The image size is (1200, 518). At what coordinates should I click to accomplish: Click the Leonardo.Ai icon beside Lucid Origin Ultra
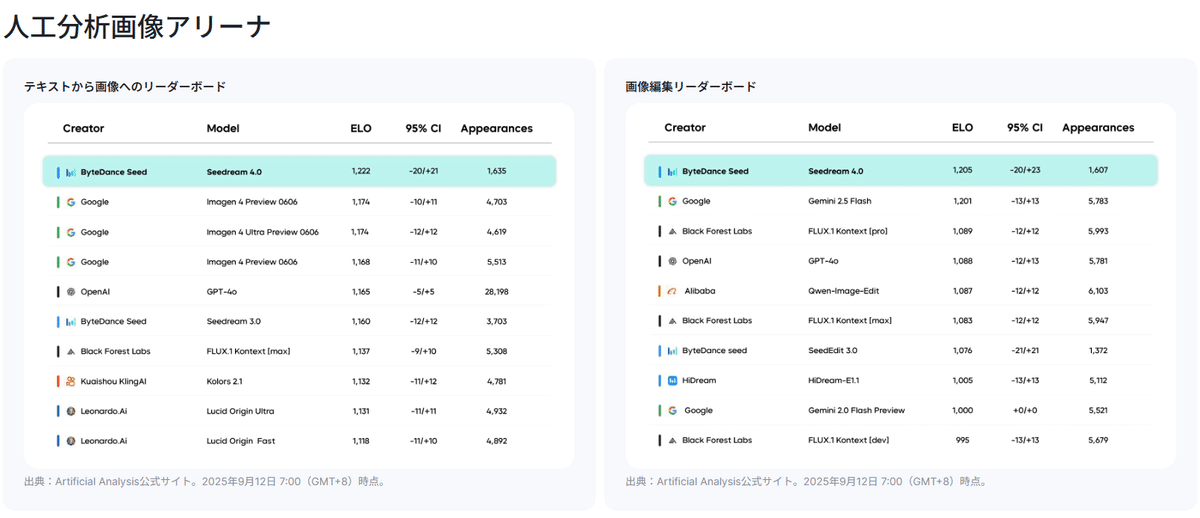click(x=71, y=411)
